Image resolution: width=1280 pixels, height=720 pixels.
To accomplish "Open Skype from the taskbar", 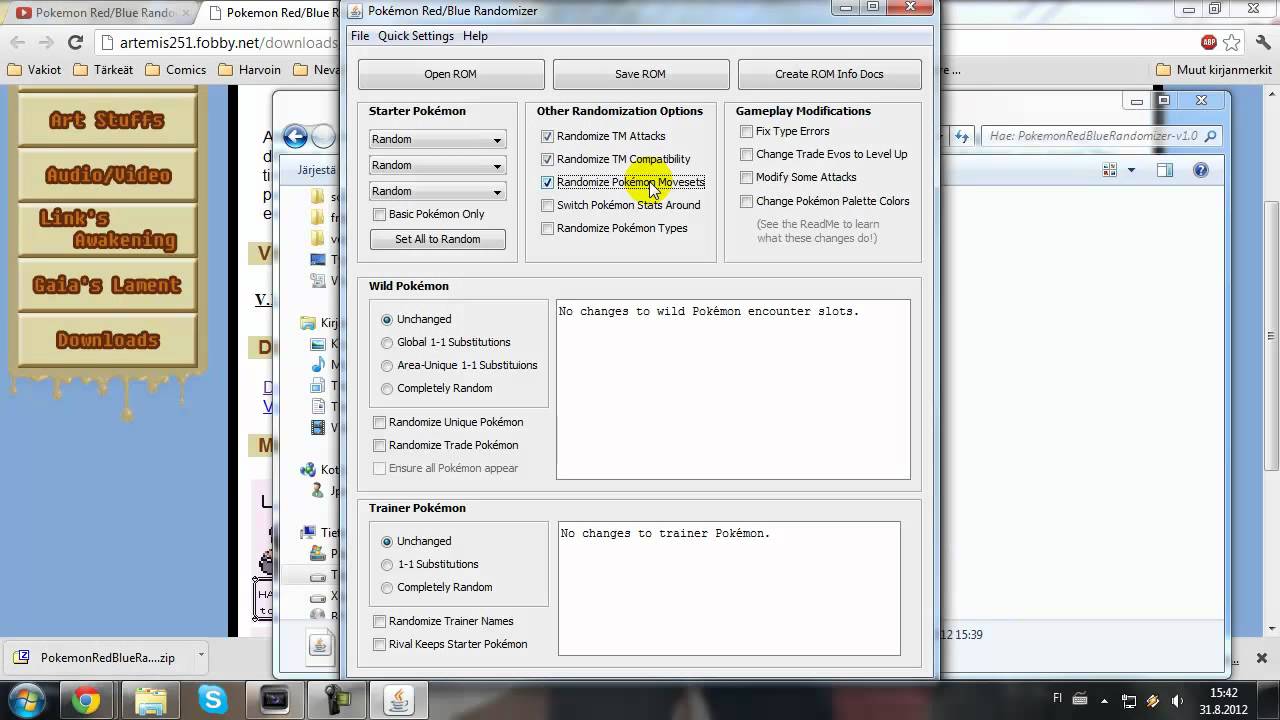I will click(212, 700).
